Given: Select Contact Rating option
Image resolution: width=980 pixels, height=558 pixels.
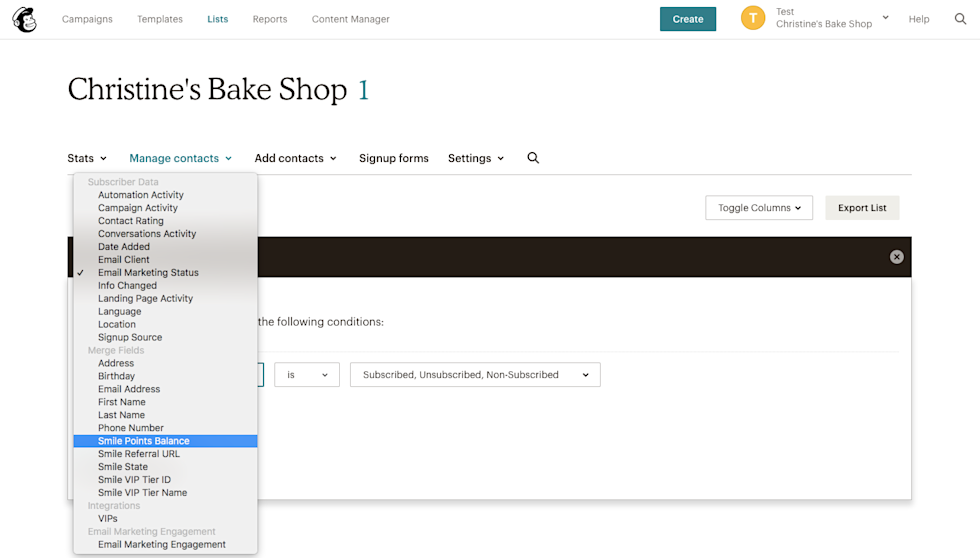Looking at the screenshot, I should (165, 221).
